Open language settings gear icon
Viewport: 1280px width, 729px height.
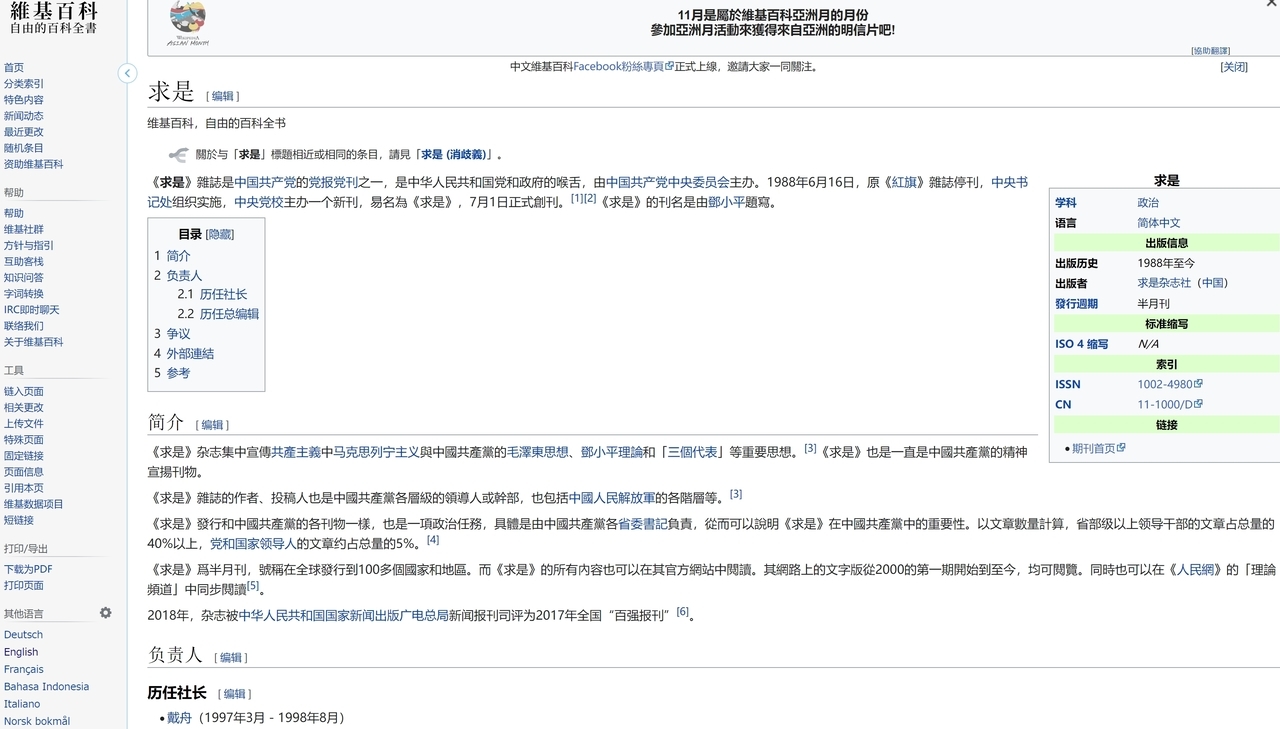pyautogui.click(x=106, y=613)
